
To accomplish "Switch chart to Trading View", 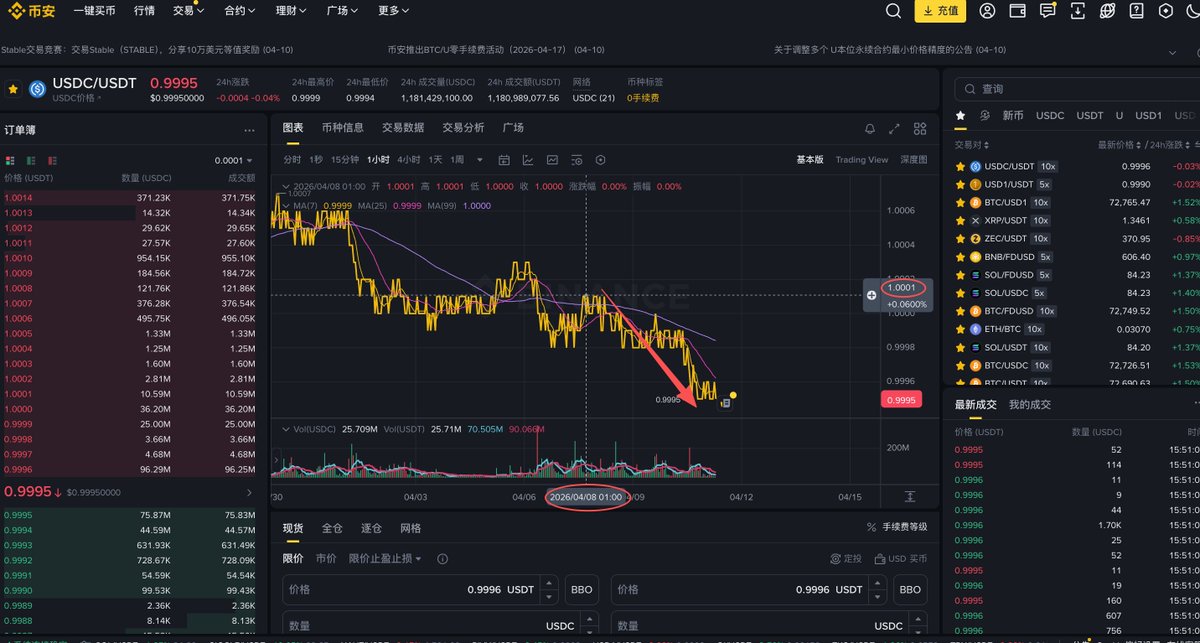I will 862,160.
